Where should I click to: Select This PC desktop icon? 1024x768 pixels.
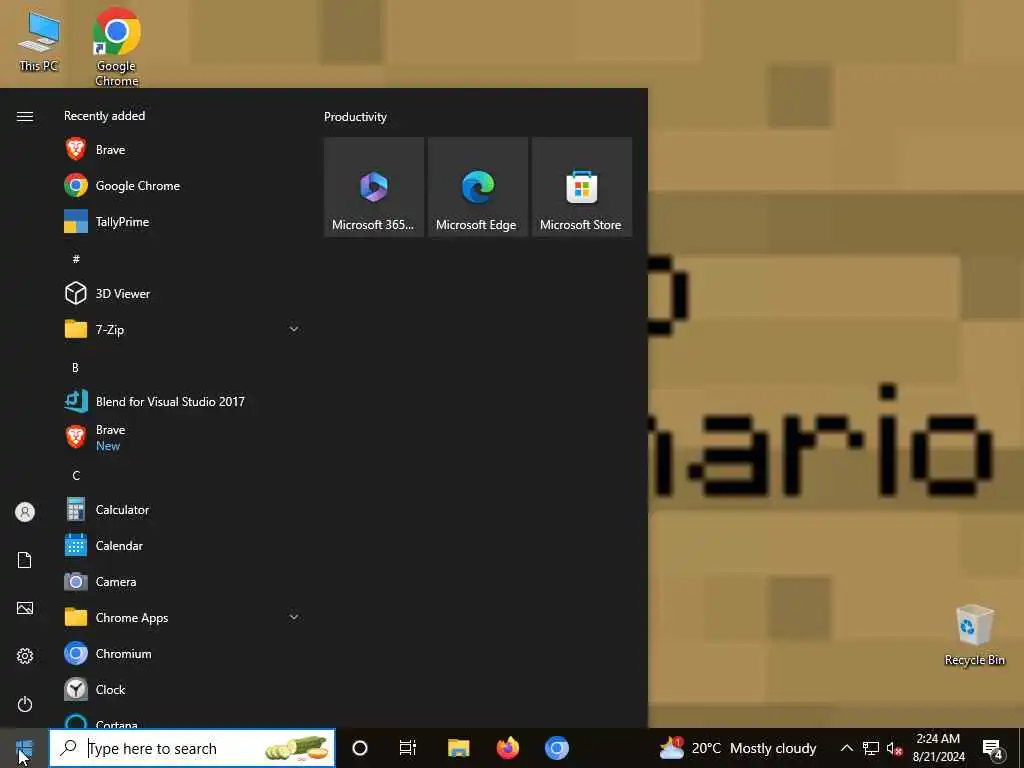pyautogui.click(x=39, y=42)
